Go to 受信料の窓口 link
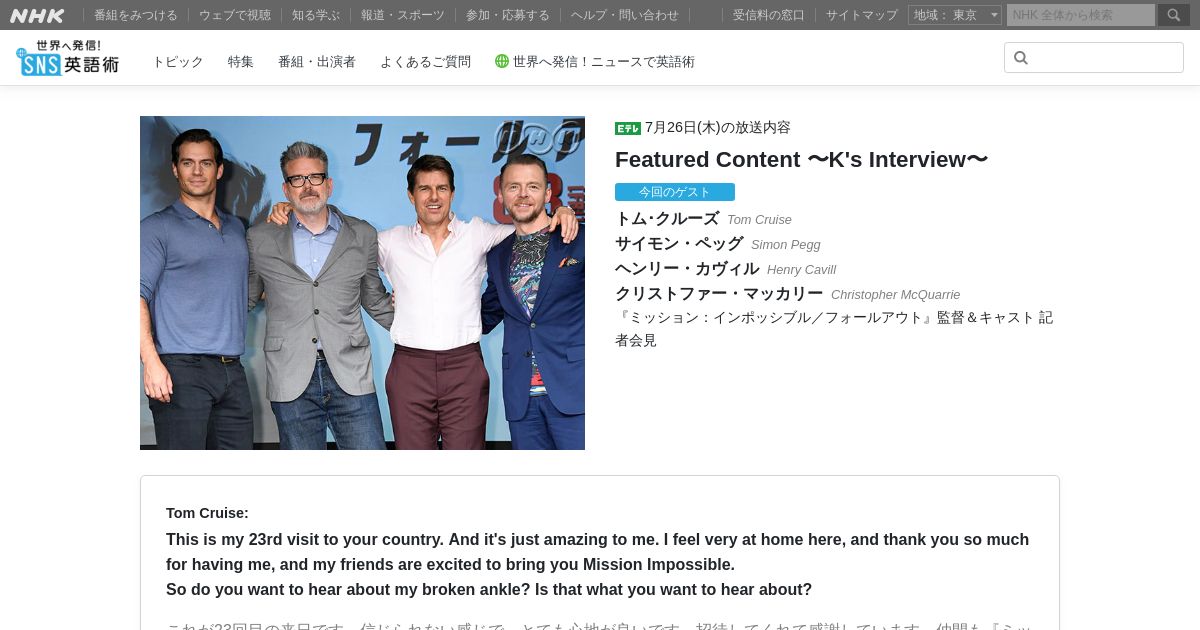The image size is (1200, 630). click(x=769, y=15)
